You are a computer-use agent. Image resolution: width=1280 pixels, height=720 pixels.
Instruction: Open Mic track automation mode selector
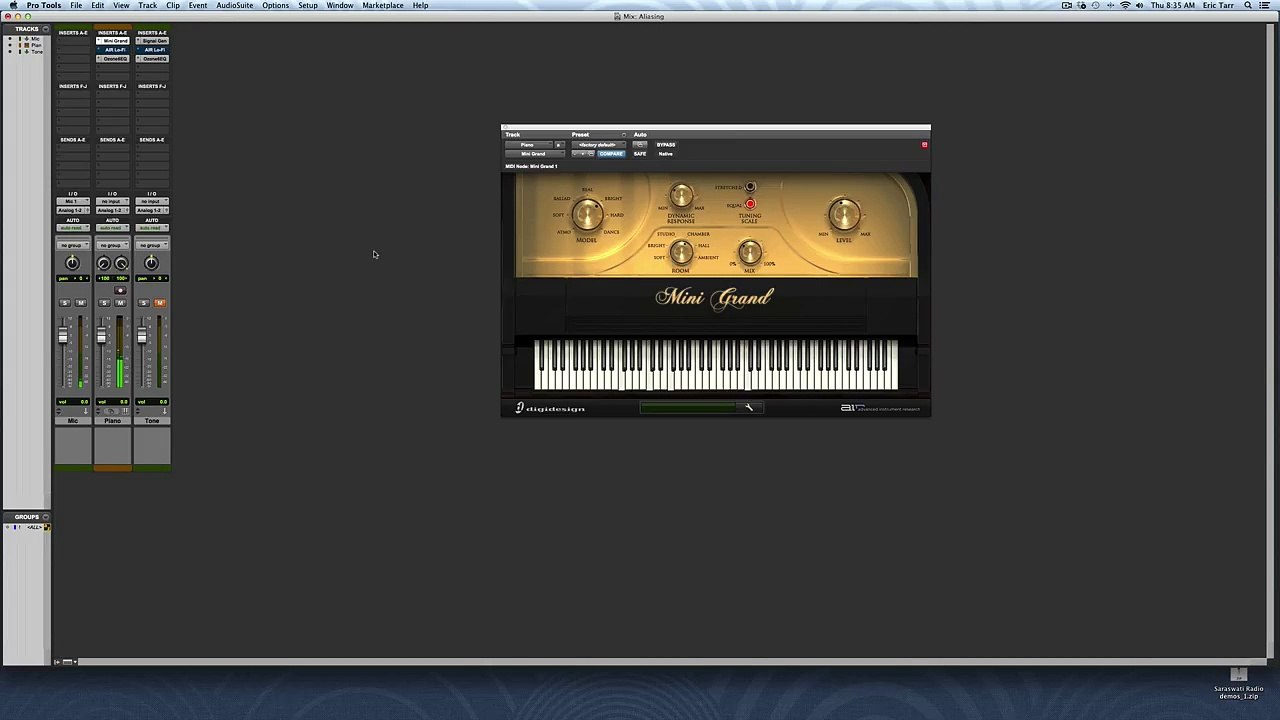[72, 228]
